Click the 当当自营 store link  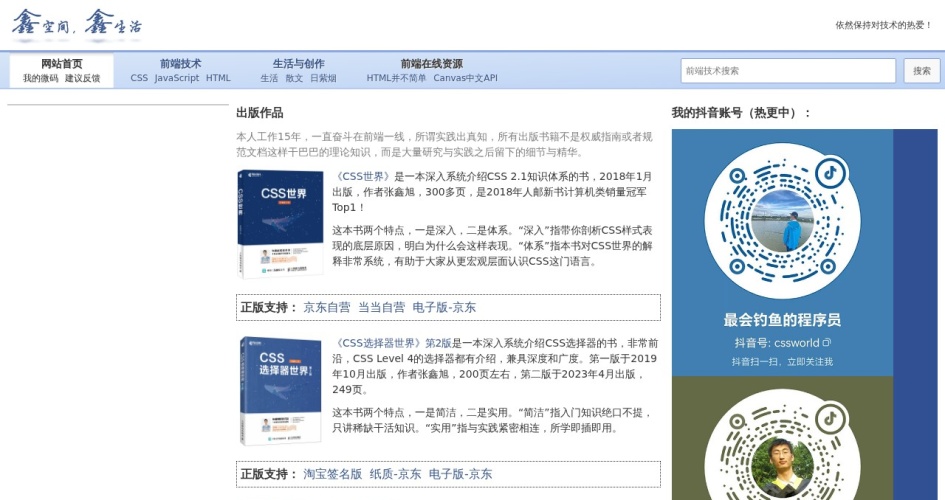(x=381, y=307)
